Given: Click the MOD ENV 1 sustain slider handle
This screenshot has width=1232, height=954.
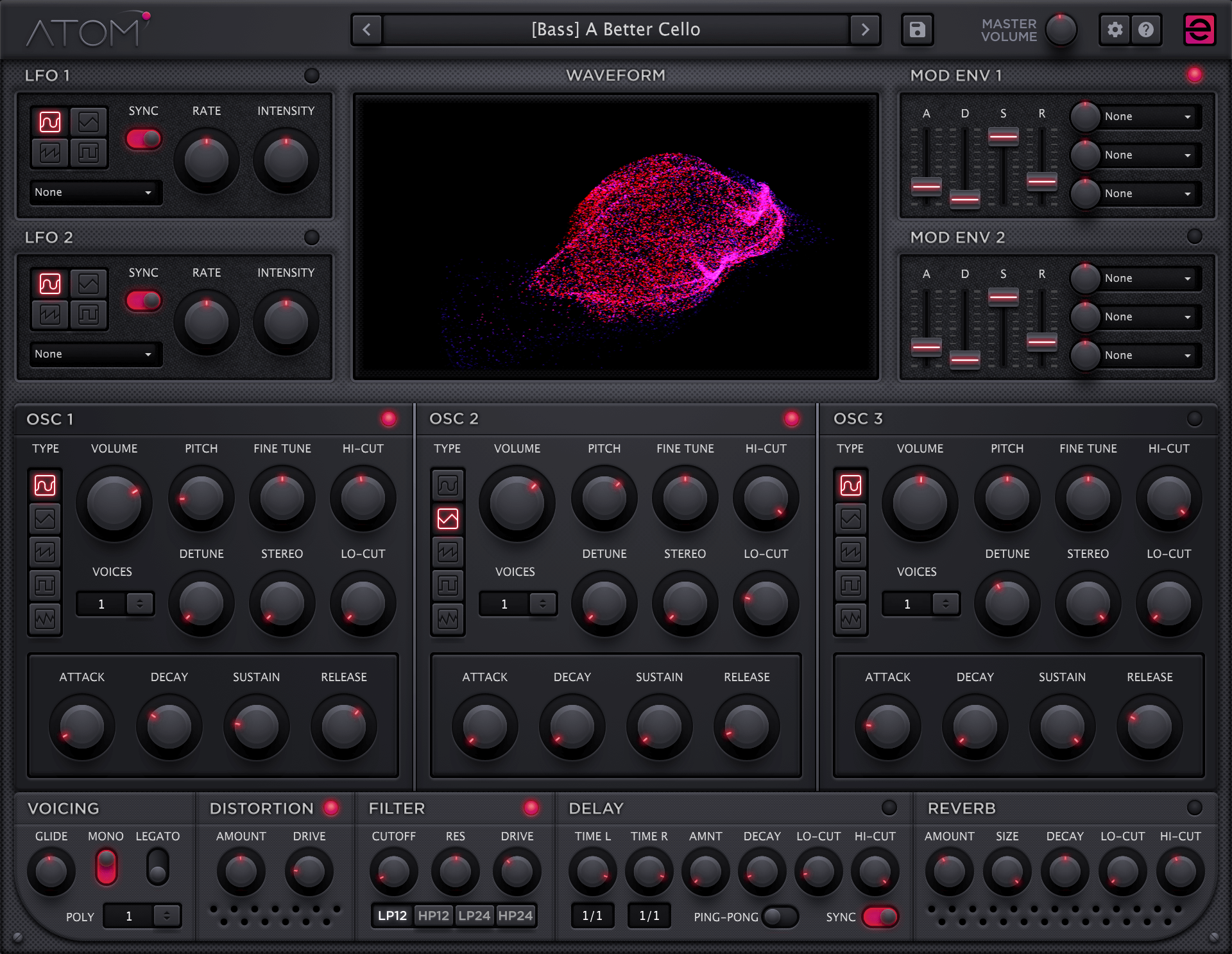Looking at the screenshot, I should tap(1003, 137).
